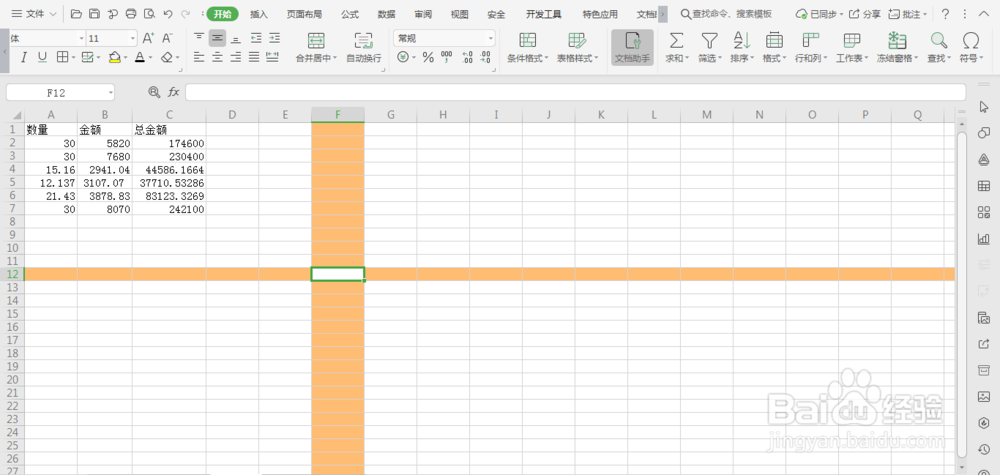Screen dimensions: 1000x475
Task: Click the 筛选 filter funnel icon
Action: pos(709,41)
